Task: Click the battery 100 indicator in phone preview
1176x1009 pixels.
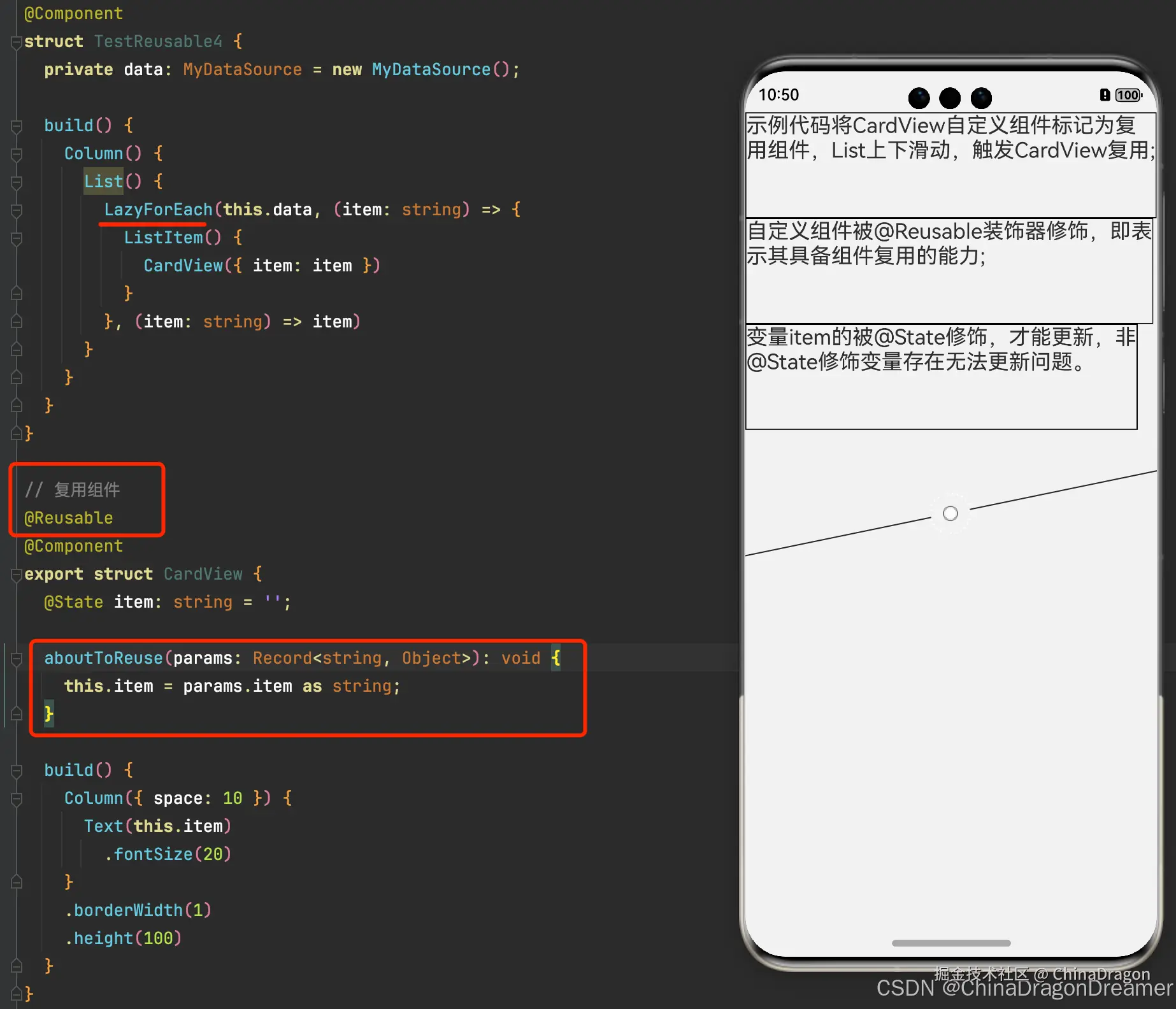Action: click(1128, 95)
